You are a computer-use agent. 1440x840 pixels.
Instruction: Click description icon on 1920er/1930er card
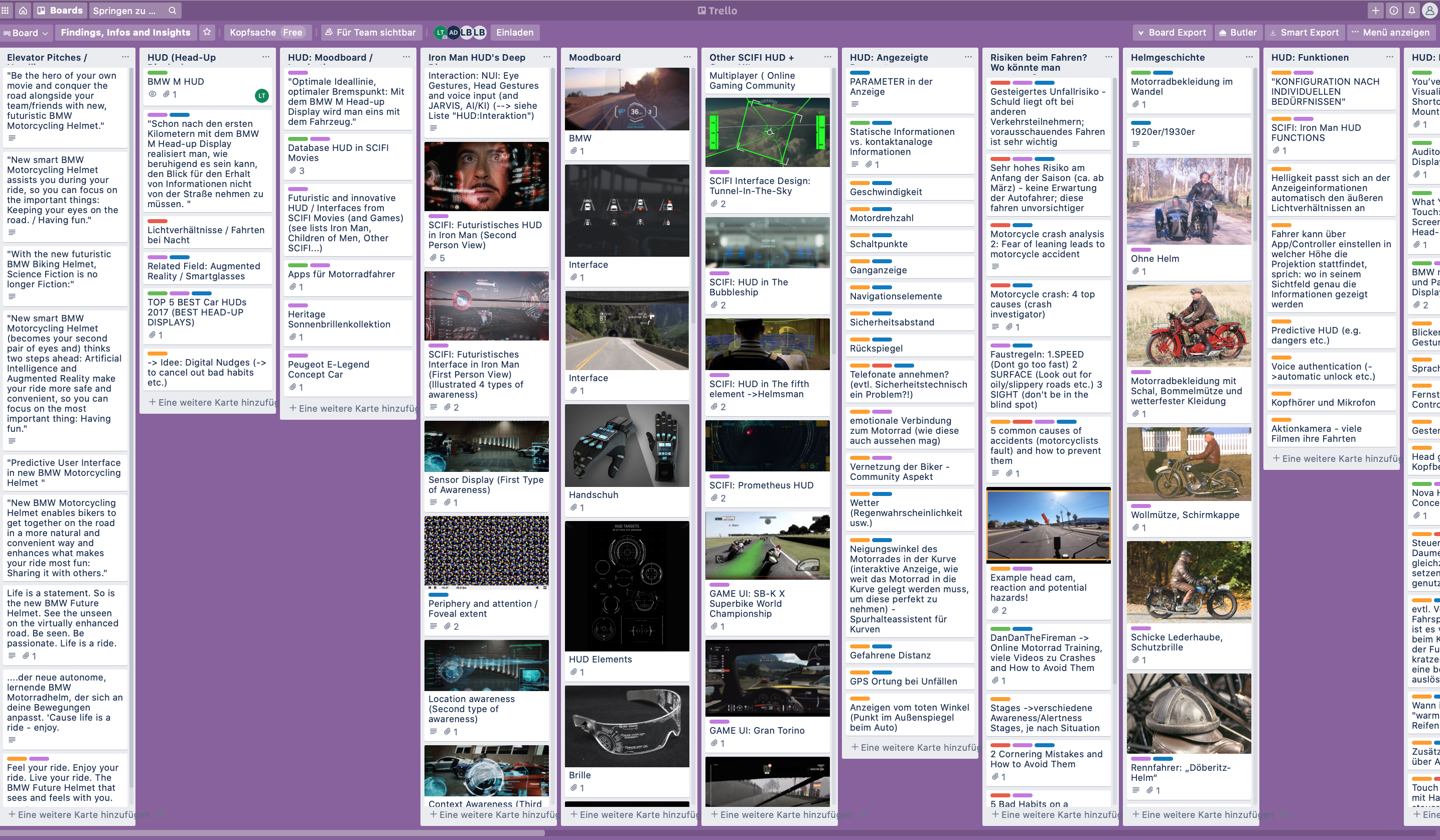coord(1136,144)
